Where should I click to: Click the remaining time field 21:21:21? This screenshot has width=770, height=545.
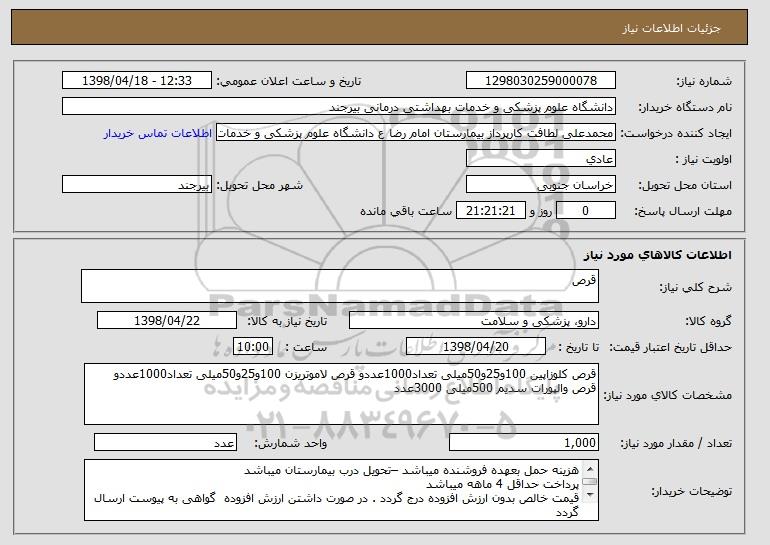[491, 211]
